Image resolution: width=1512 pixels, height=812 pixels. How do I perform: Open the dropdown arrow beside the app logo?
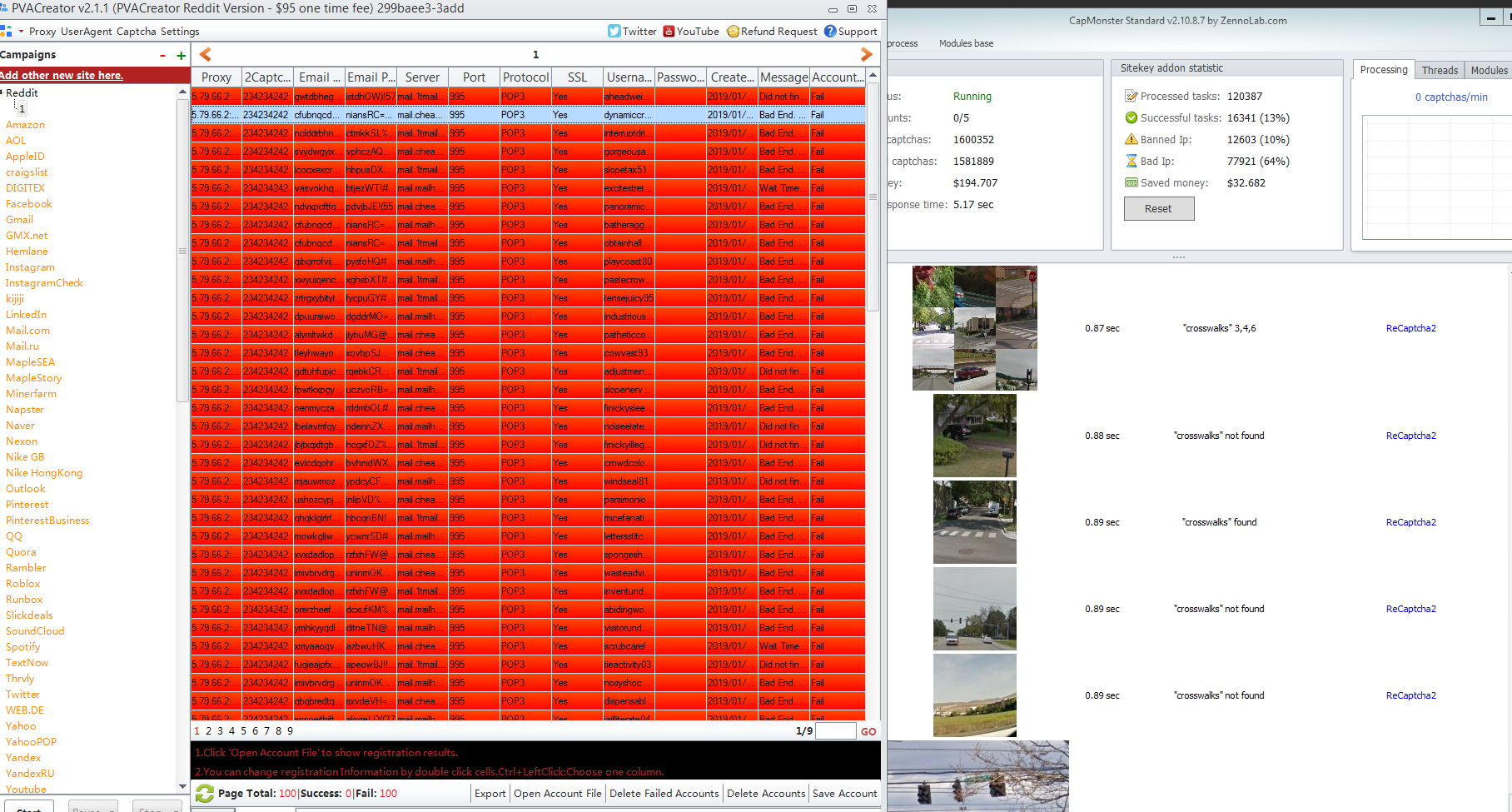(21, 32)
